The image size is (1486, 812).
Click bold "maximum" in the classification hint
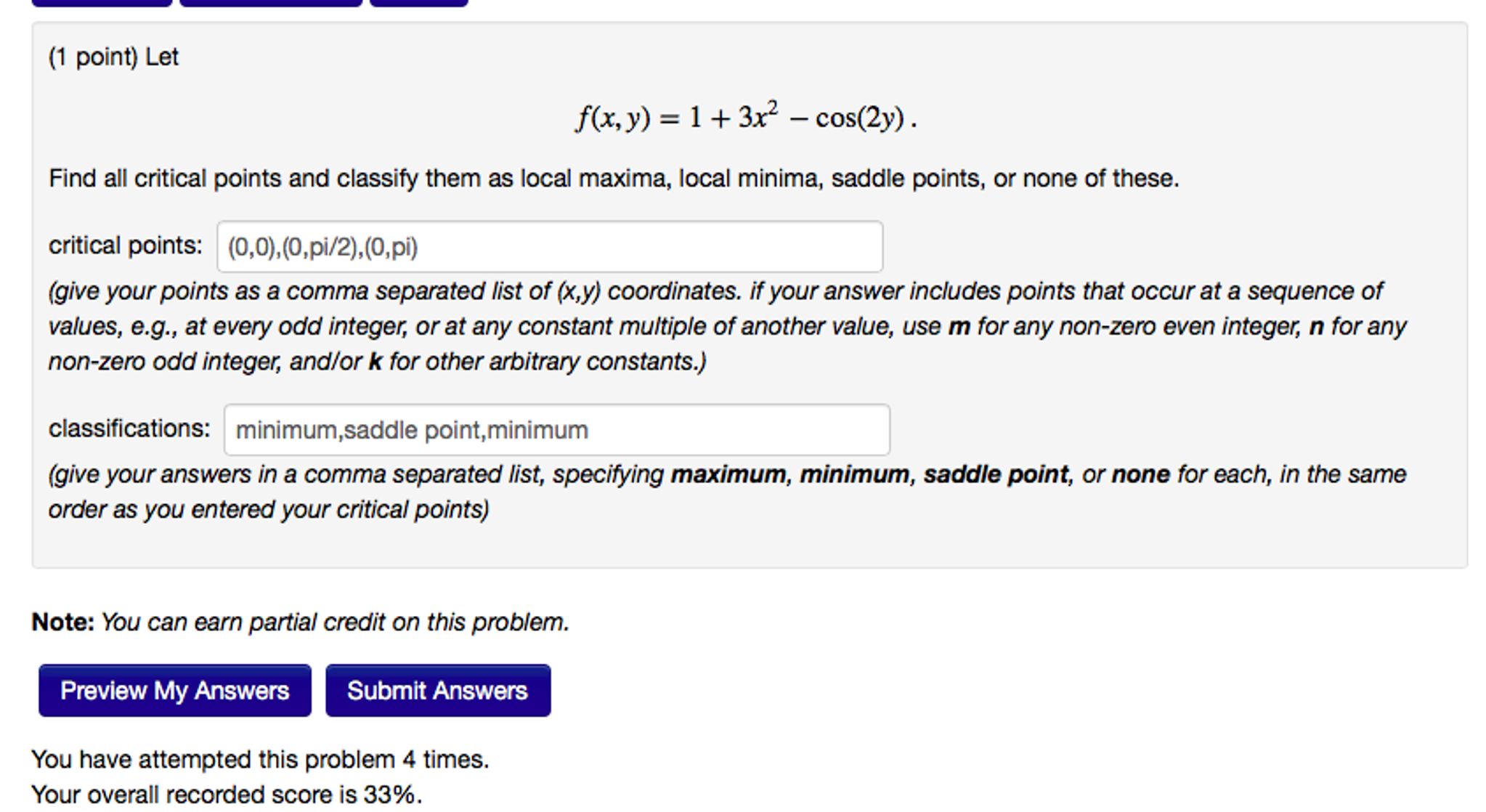(x=728, y=474)
